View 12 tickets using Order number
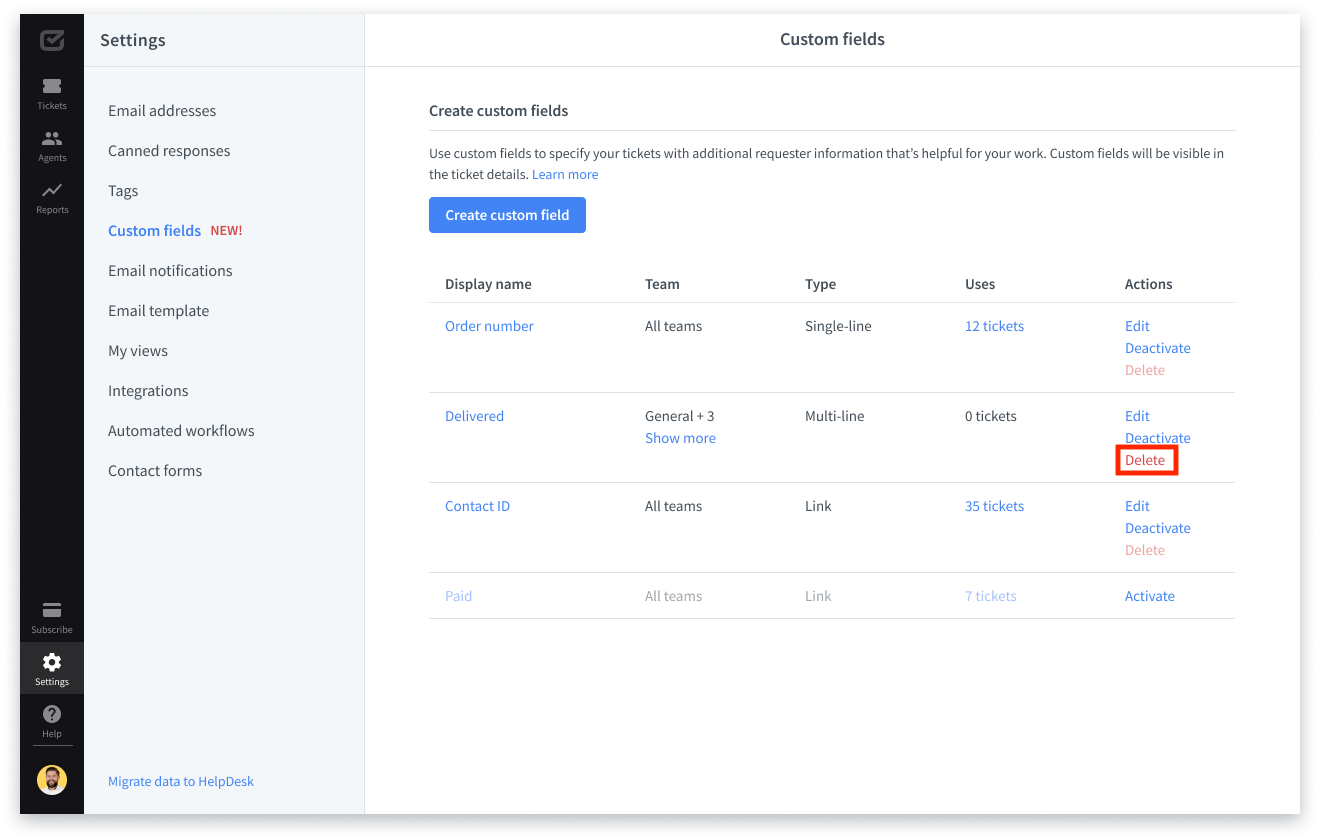1320x840 pixels. coord(994,326)
